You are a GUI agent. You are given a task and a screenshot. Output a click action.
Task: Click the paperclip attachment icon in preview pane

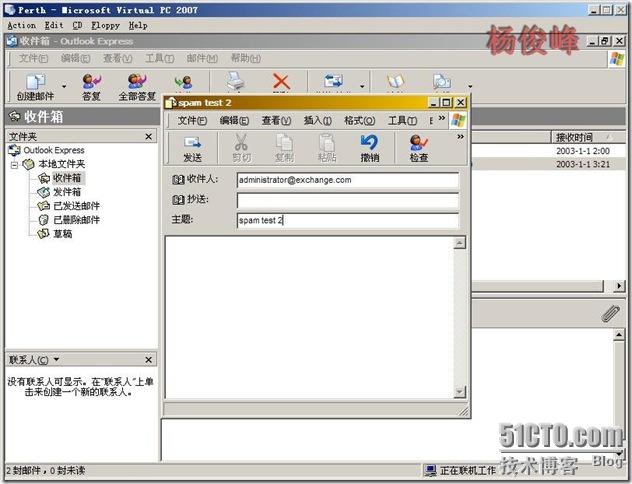[x=610, y=314]
